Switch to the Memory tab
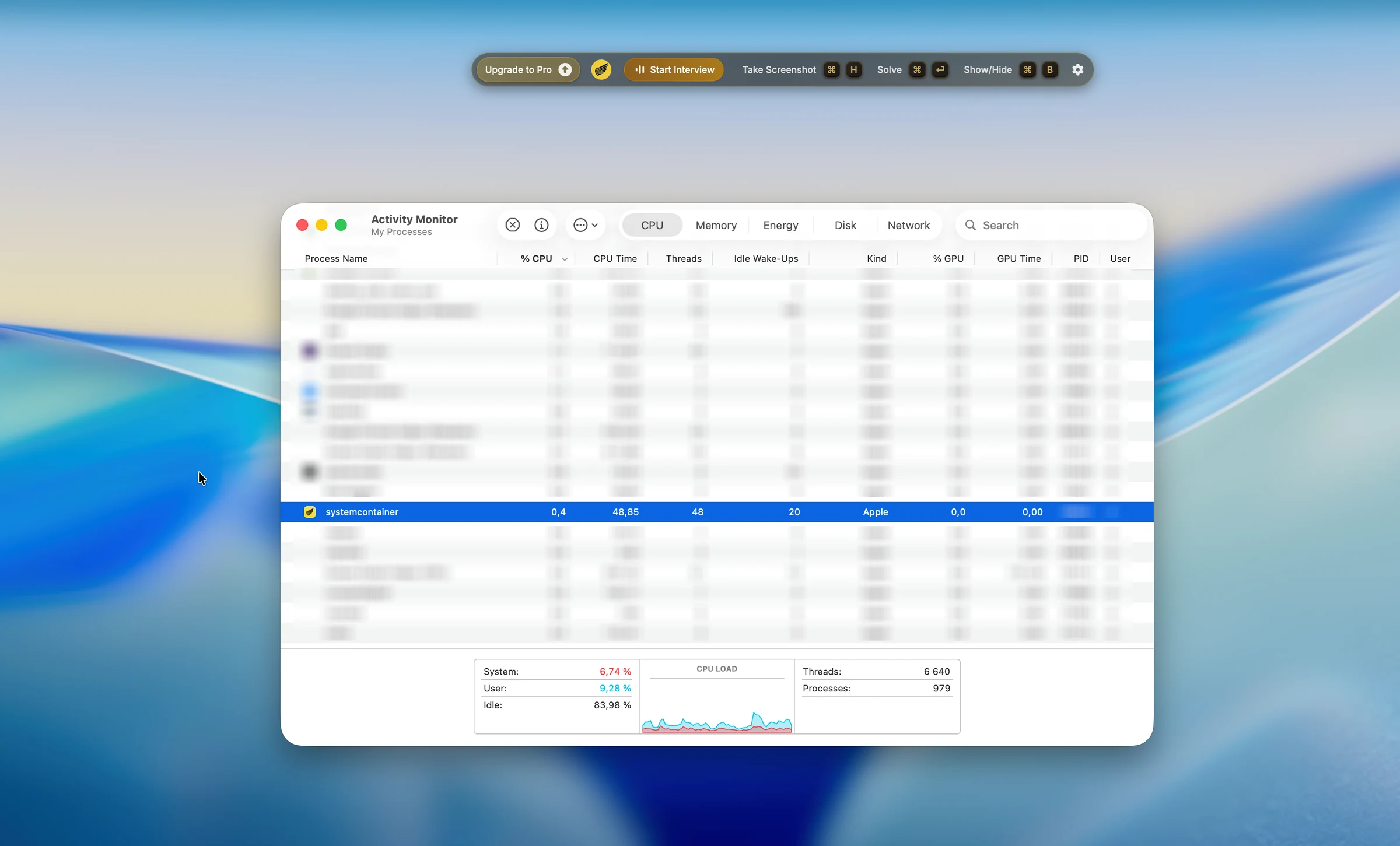The width and height of the screenshot is (1400, 846). point(716,225)
